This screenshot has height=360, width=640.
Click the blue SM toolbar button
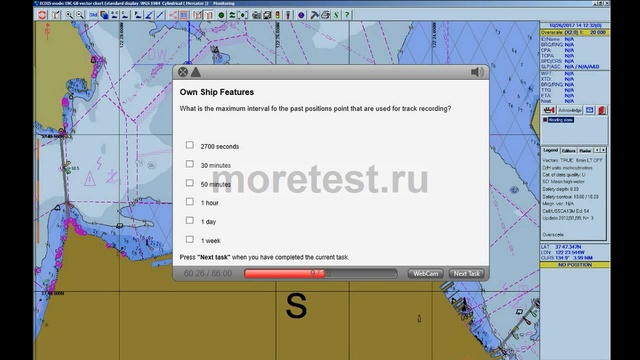(93, 15)
